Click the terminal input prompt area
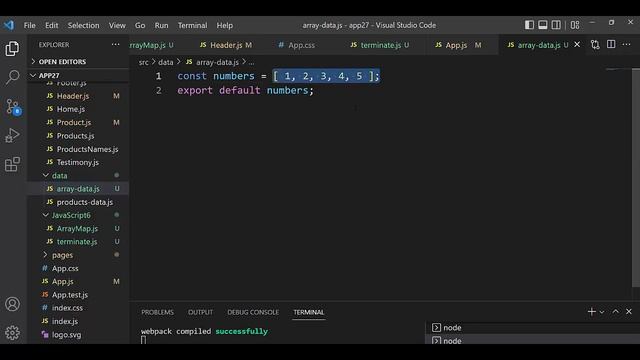 [x=143, y=340]
